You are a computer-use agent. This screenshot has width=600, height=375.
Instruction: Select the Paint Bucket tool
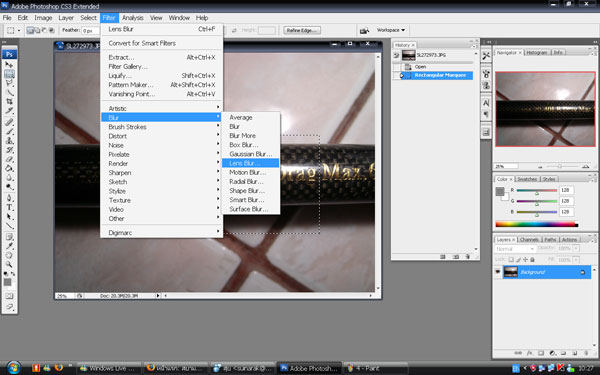coord(9,168)
